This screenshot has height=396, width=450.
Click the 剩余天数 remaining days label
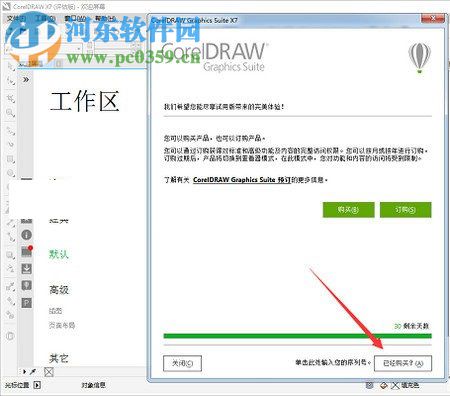416,326
